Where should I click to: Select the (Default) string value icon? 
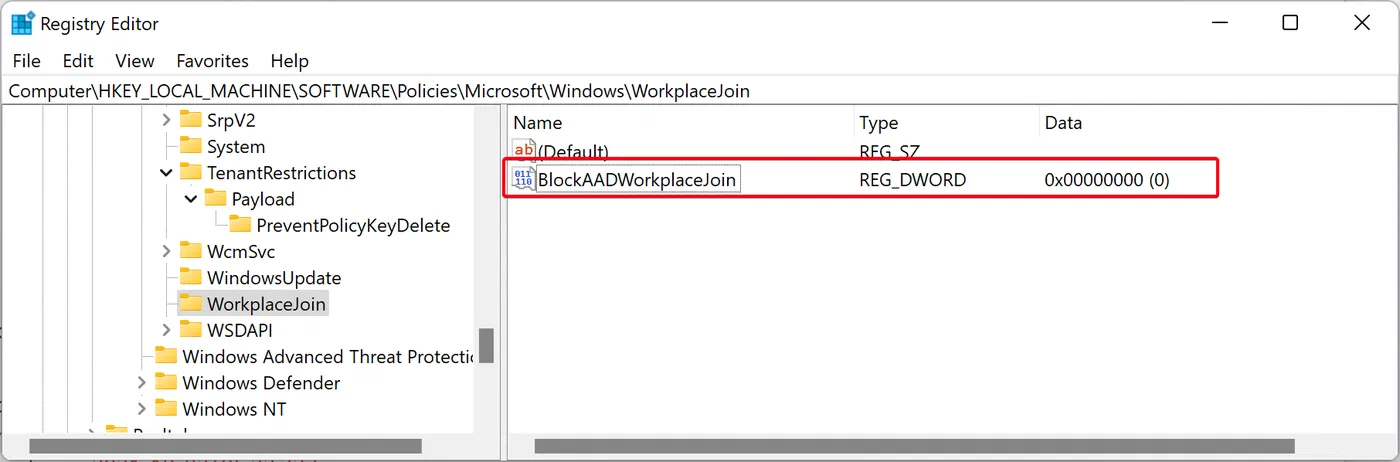point(525,151)
